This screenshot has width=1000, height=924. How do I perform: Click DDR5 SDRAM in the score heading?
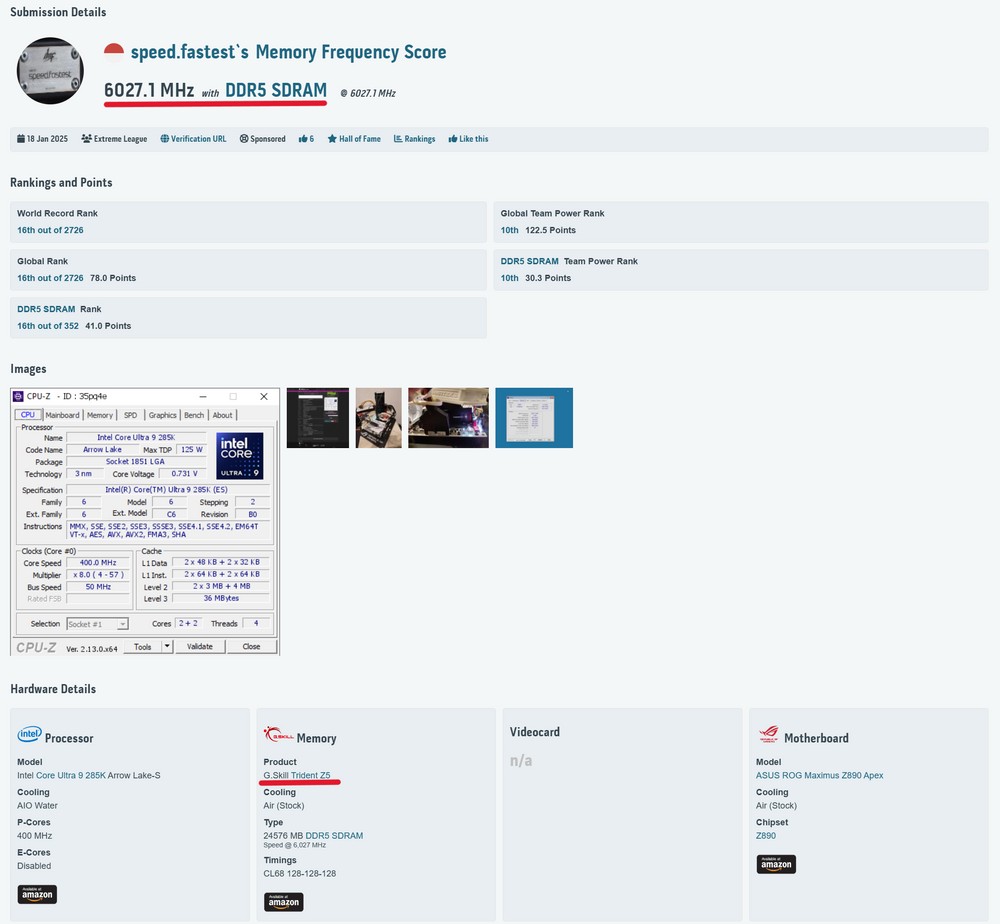tap(276, 91)
